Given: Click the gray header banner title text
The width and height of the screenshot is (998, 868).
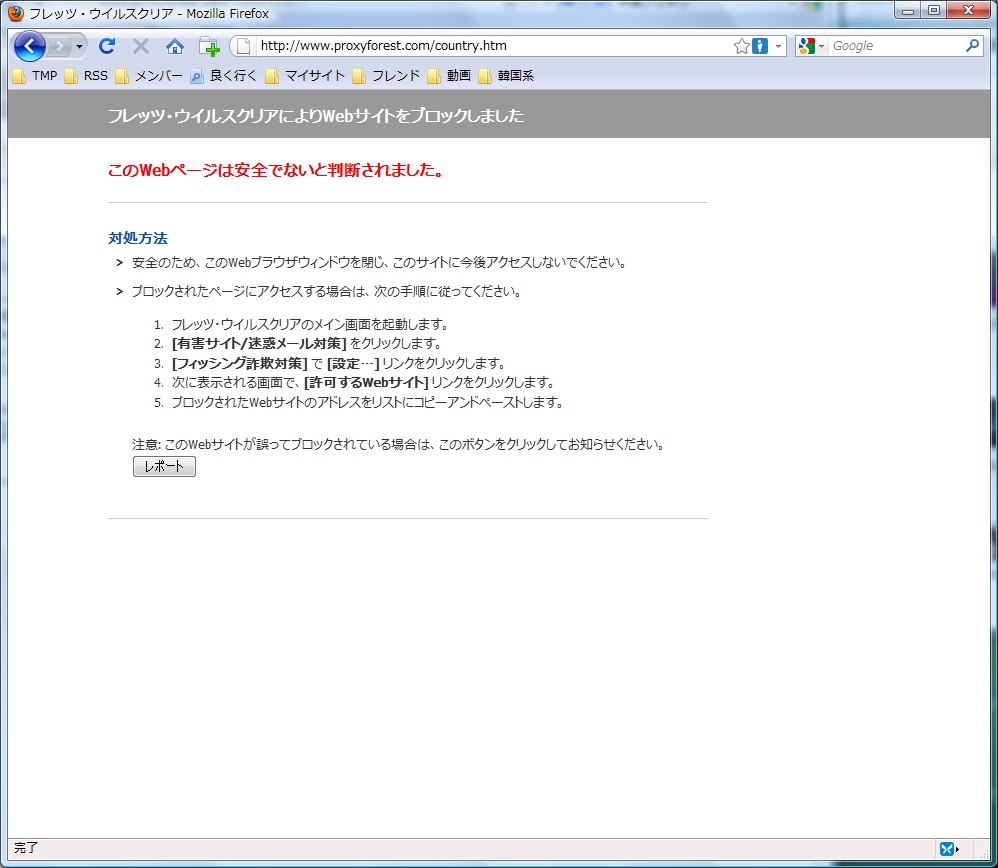Looking at the screenshot, I should 316,116.
